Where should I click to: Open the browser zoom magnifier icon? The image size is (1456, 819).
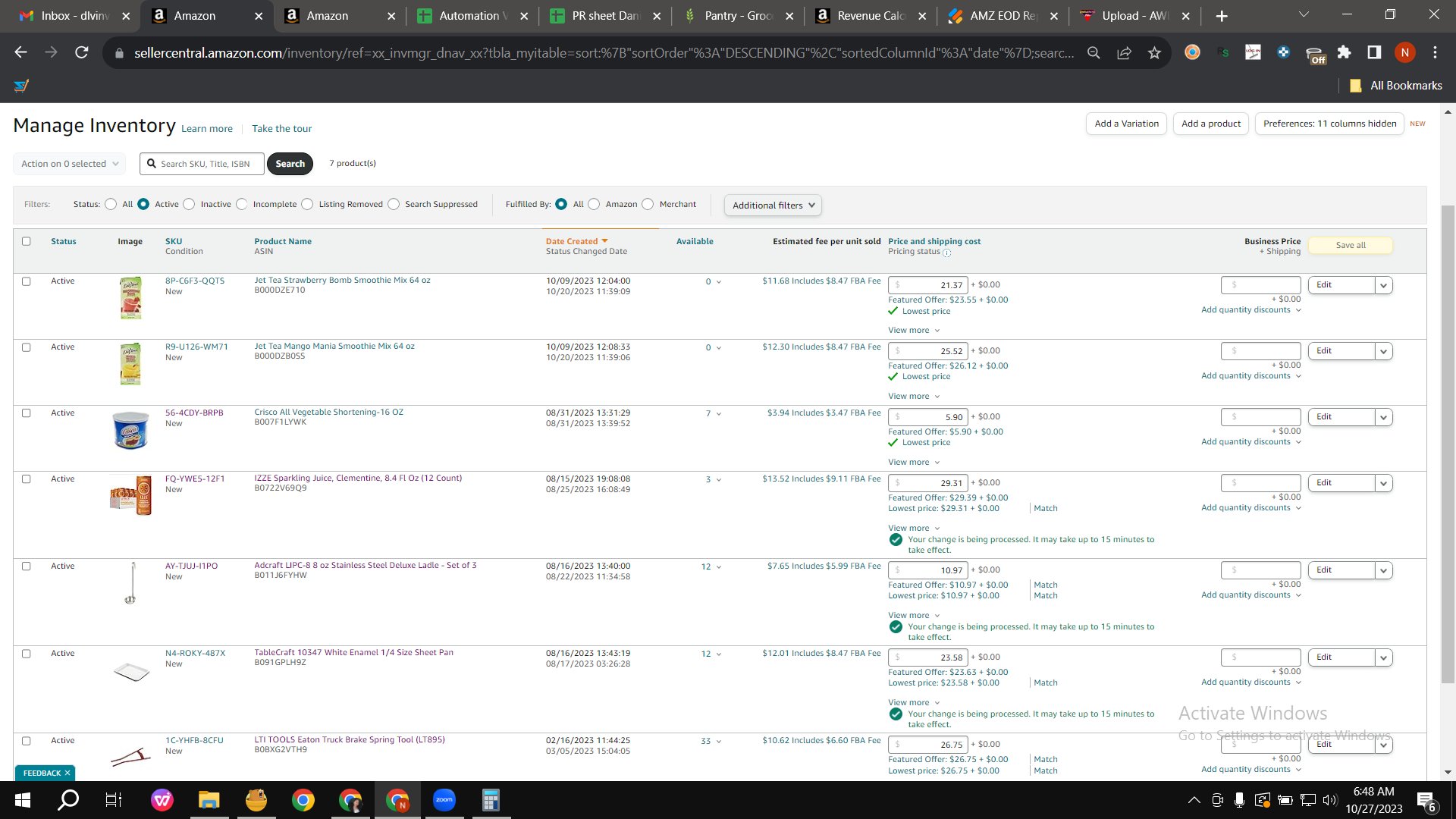point(1094,52)
